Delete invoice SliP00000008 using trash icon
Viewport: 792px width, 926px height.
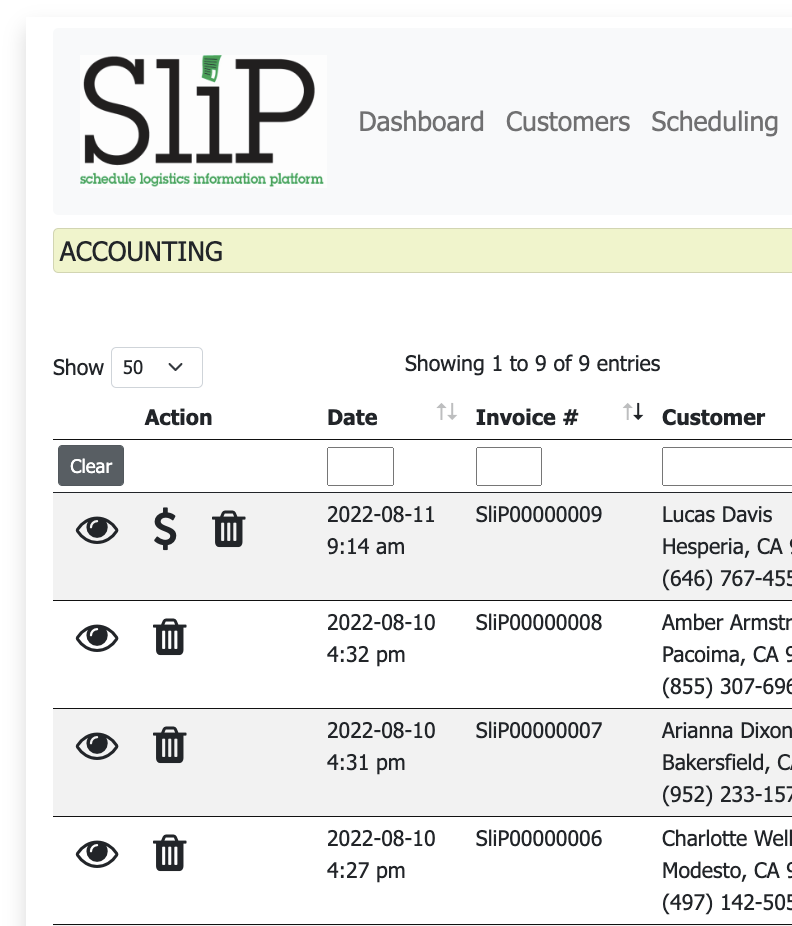click(x=170, y=637)
